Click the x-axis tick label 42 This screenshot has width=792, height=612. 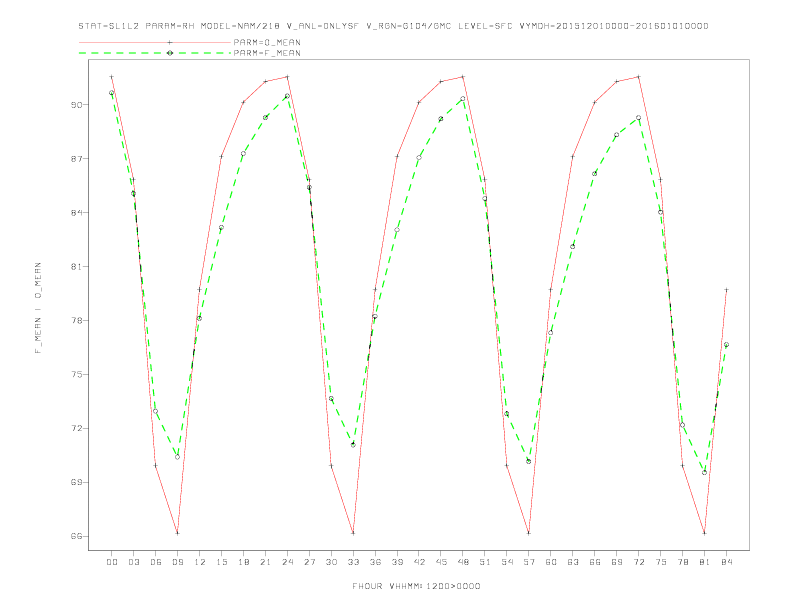pyautogui.click(x=419, y=562)
